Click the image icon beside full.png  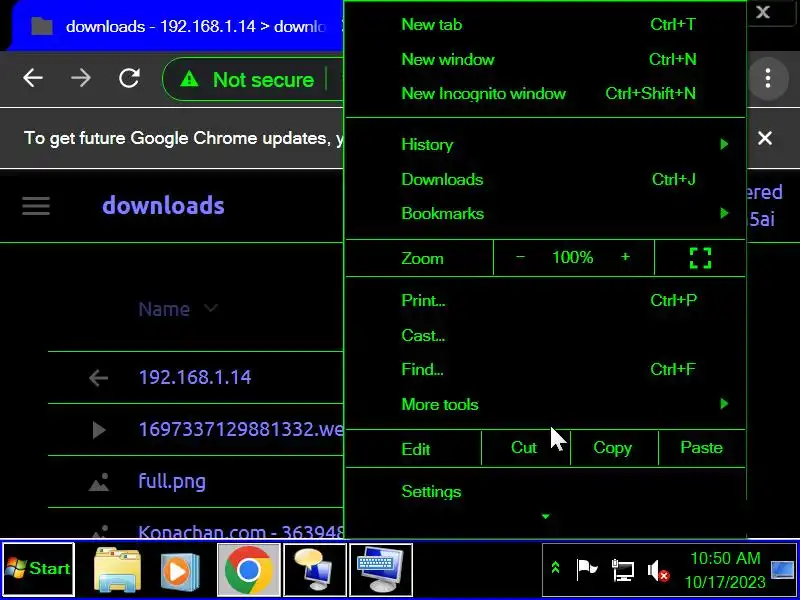pyautogui.click(x=98, y=482)
